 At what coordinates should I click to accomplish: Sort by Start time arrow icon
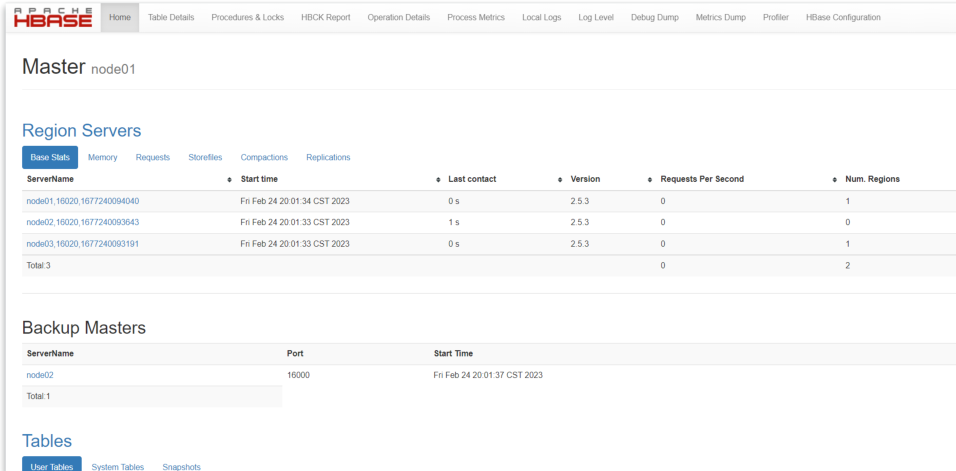coord(438,180)
